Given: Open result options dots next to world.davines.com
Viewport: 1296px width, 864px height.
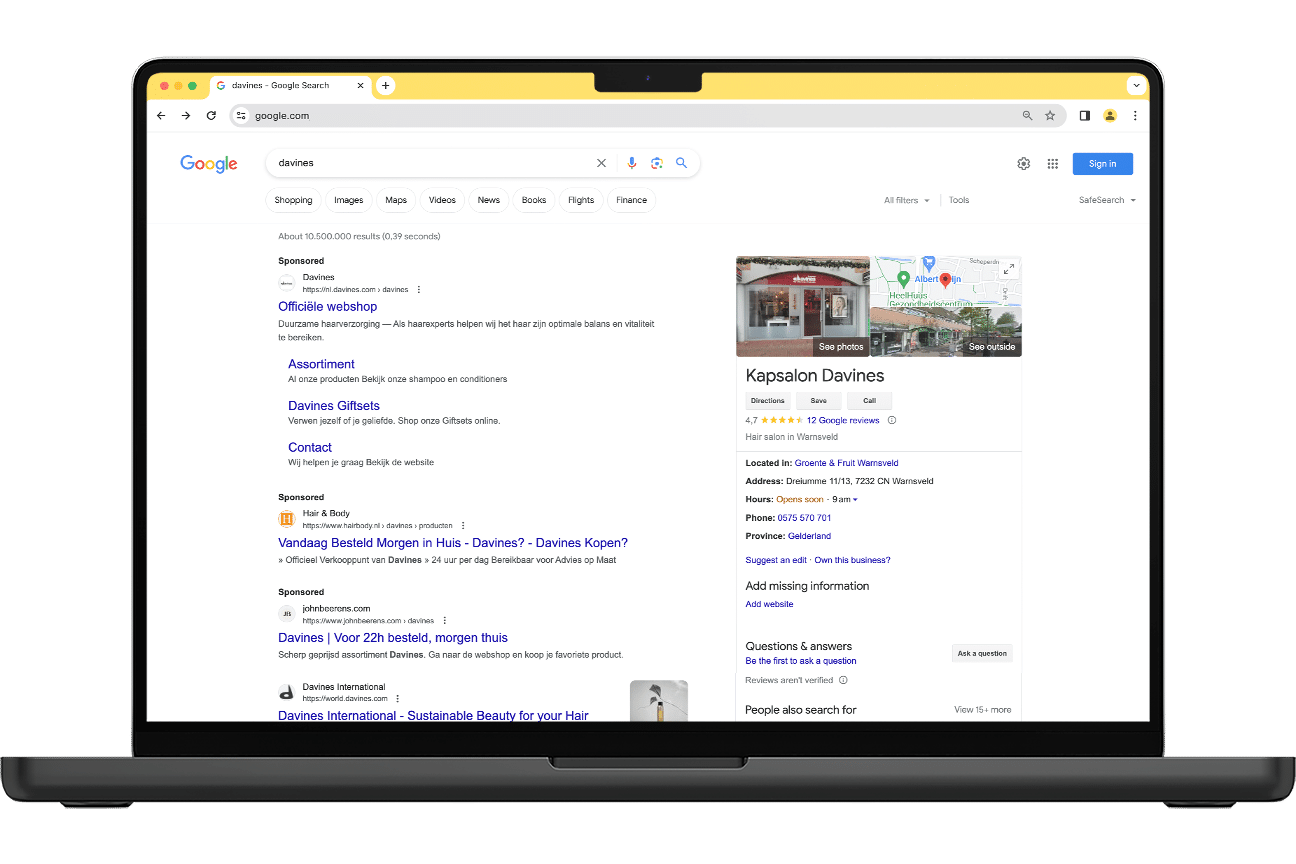Looking at the screenshot, I should click(x=398, y=699).
